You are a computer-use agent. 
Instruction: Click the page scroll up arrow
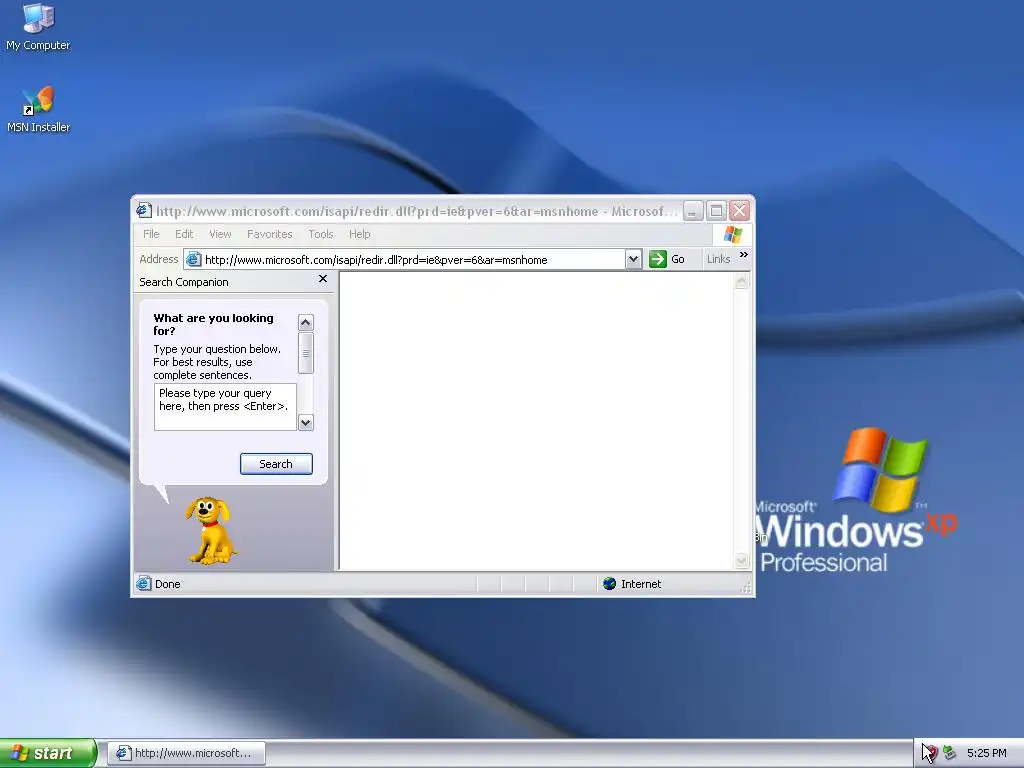click(x=741, y=281)
